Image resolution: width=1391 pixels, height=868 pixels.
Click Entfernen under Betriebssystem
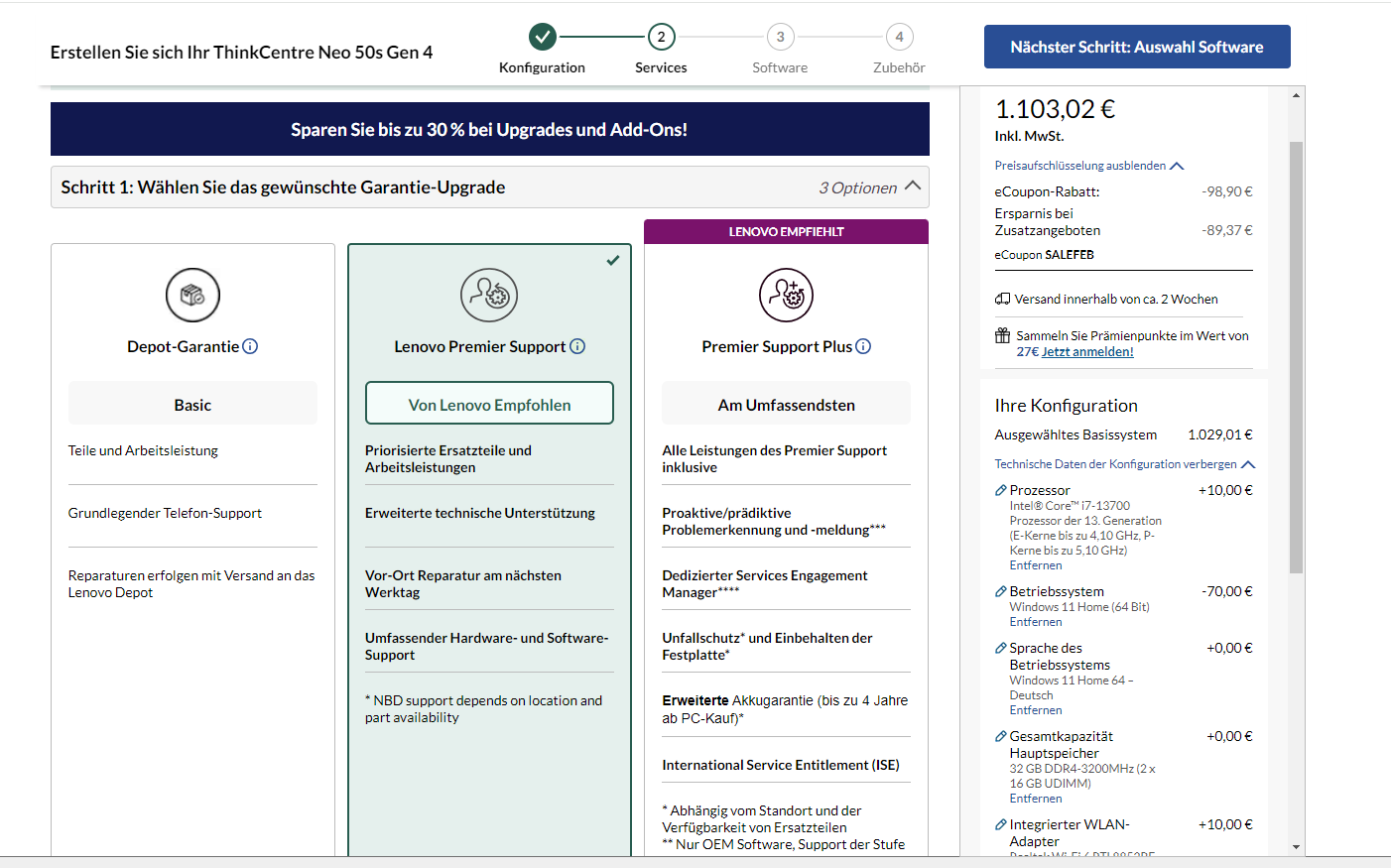(x=1036, y=622)
